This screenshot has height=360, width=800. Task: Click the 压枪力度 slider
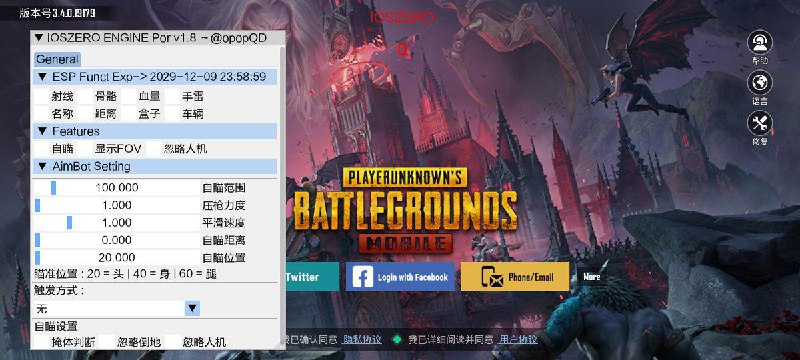pos(117,205)
